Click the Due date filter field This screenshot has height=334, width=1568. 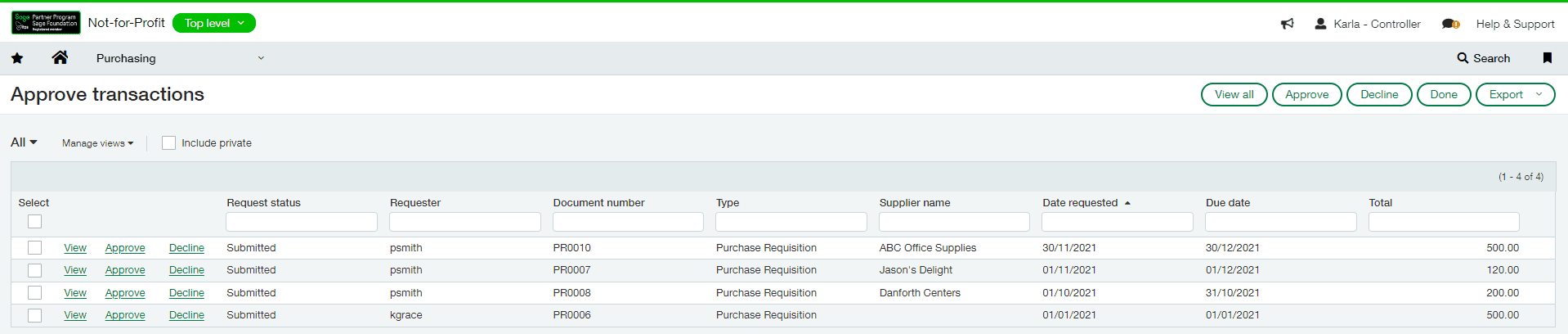pos(1280,222)
